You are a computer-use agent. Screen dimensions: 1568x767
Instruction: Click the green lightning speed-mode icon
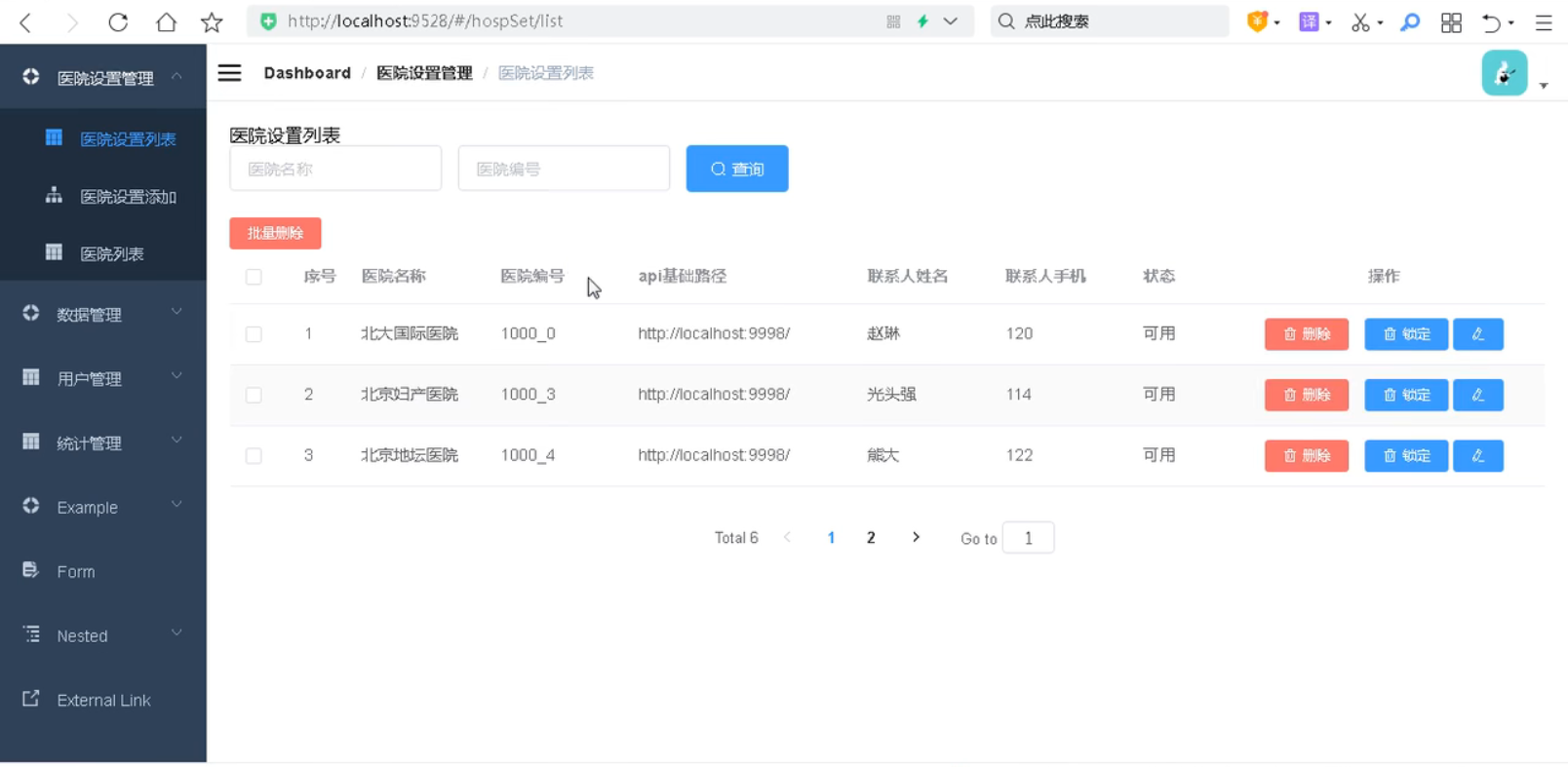922,21
